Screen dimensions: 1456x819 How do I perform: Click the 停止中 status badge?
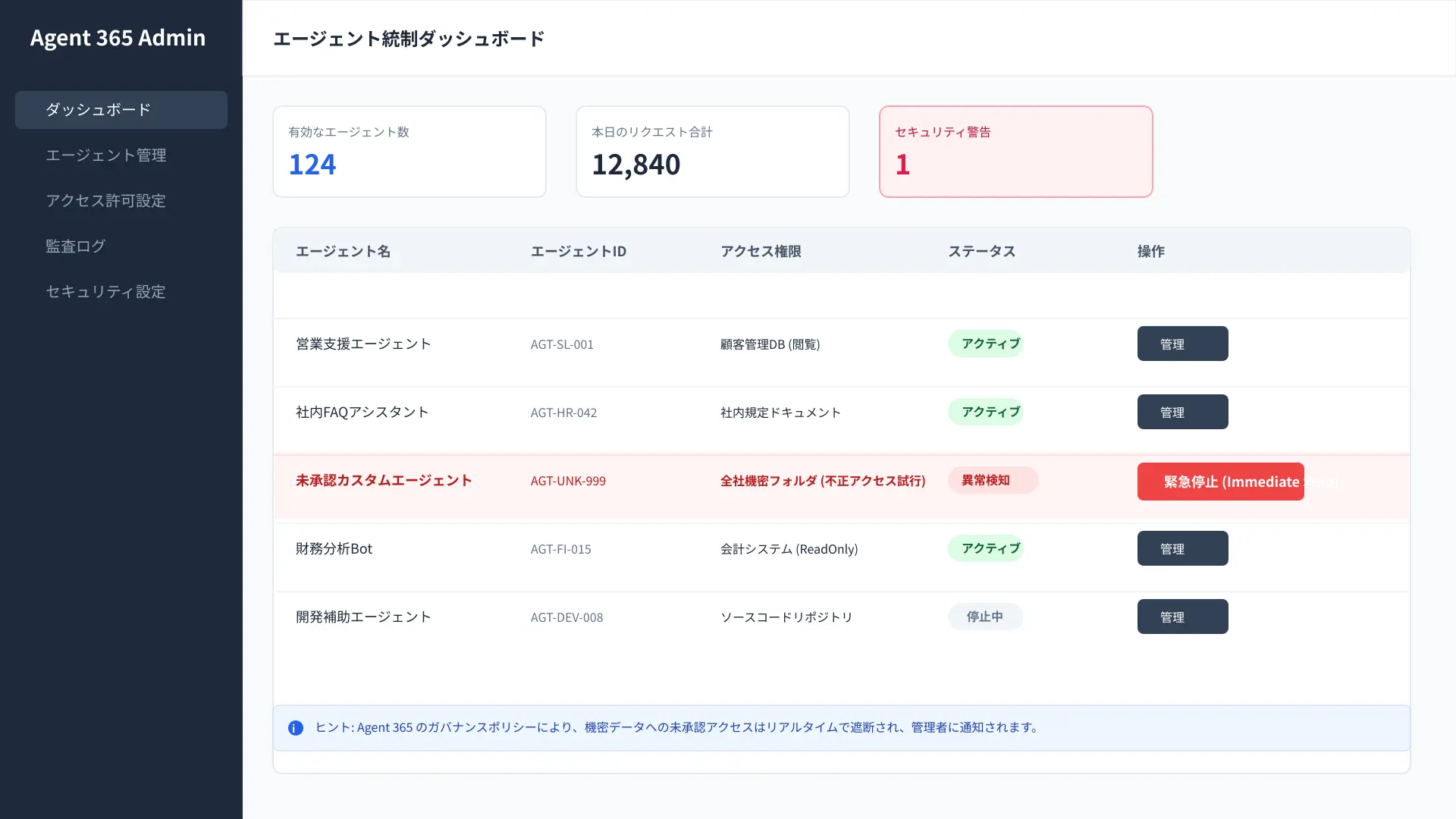985,617
